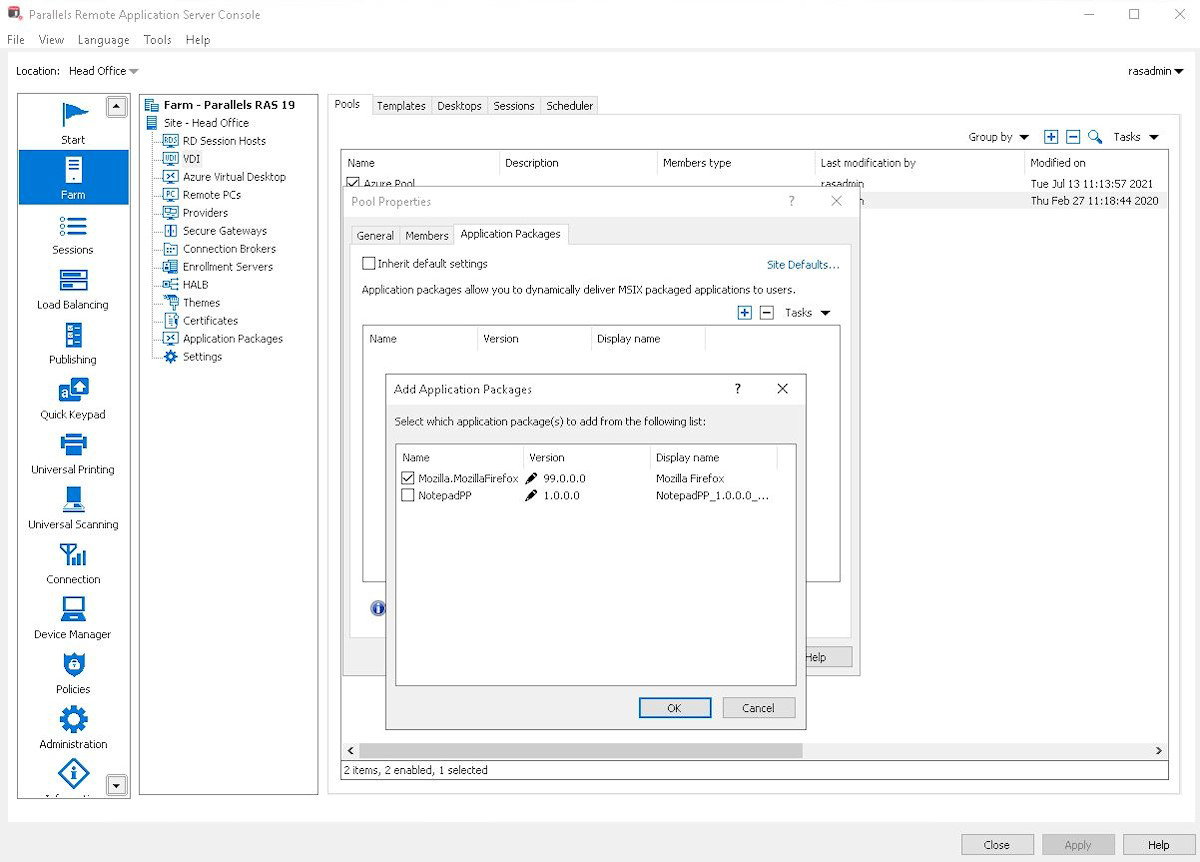Image resolution: width=1200 pixels, height=862 pixels.
Task: Select Providers tree node
Action: click(x=205, y=213)
